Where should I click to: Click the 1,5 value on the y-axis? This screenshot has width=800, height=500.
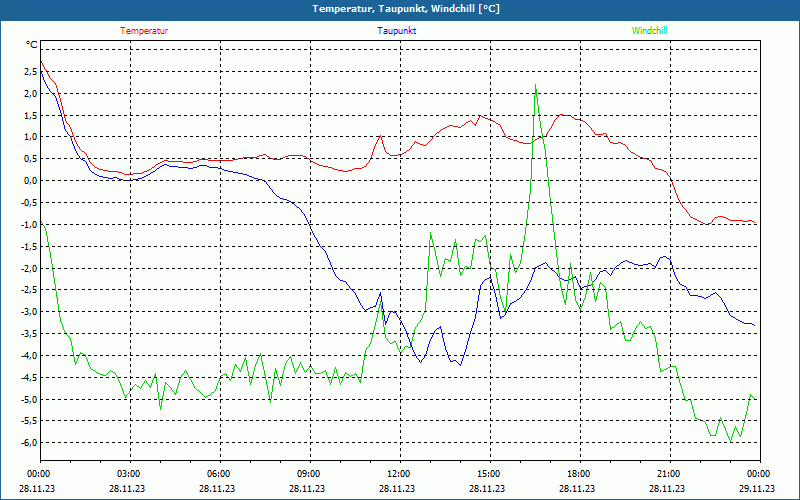(31, 115)
